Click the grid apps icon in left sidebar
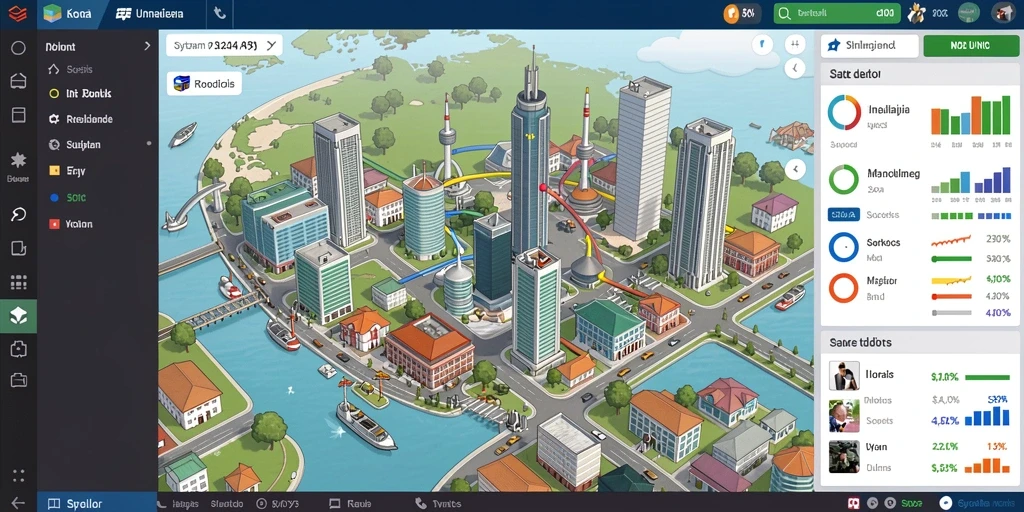1024x512 pixels. point(18,283)
